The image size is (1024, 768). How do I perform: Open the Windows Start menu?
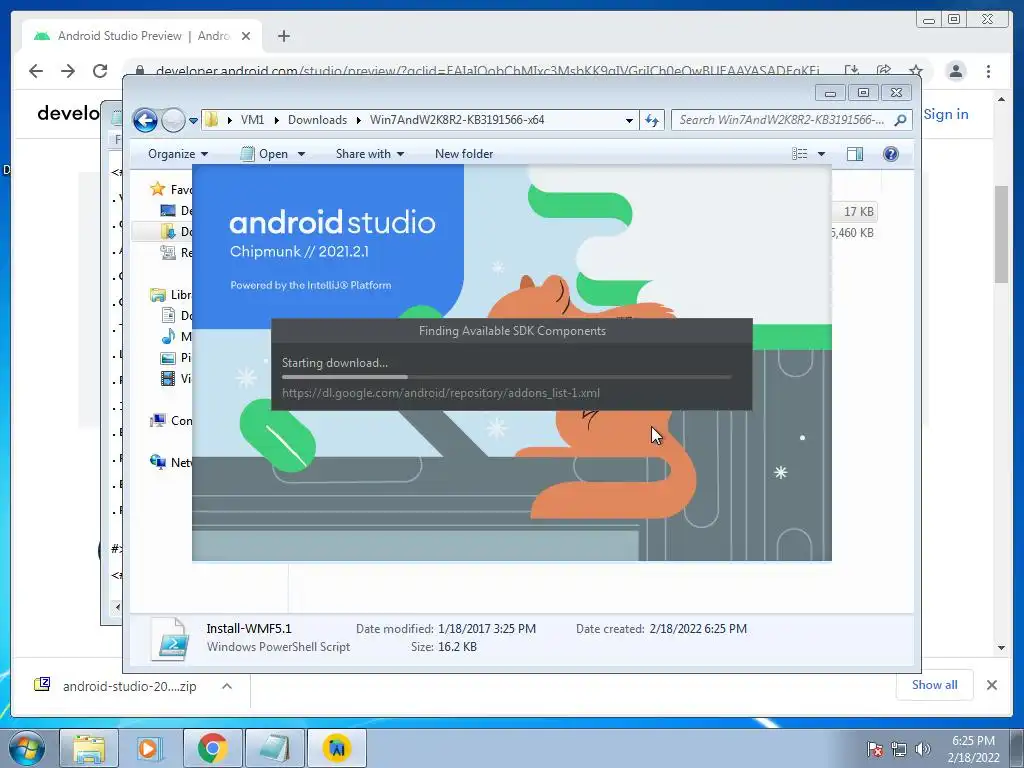pyautogui.click(x=27, y=748)
